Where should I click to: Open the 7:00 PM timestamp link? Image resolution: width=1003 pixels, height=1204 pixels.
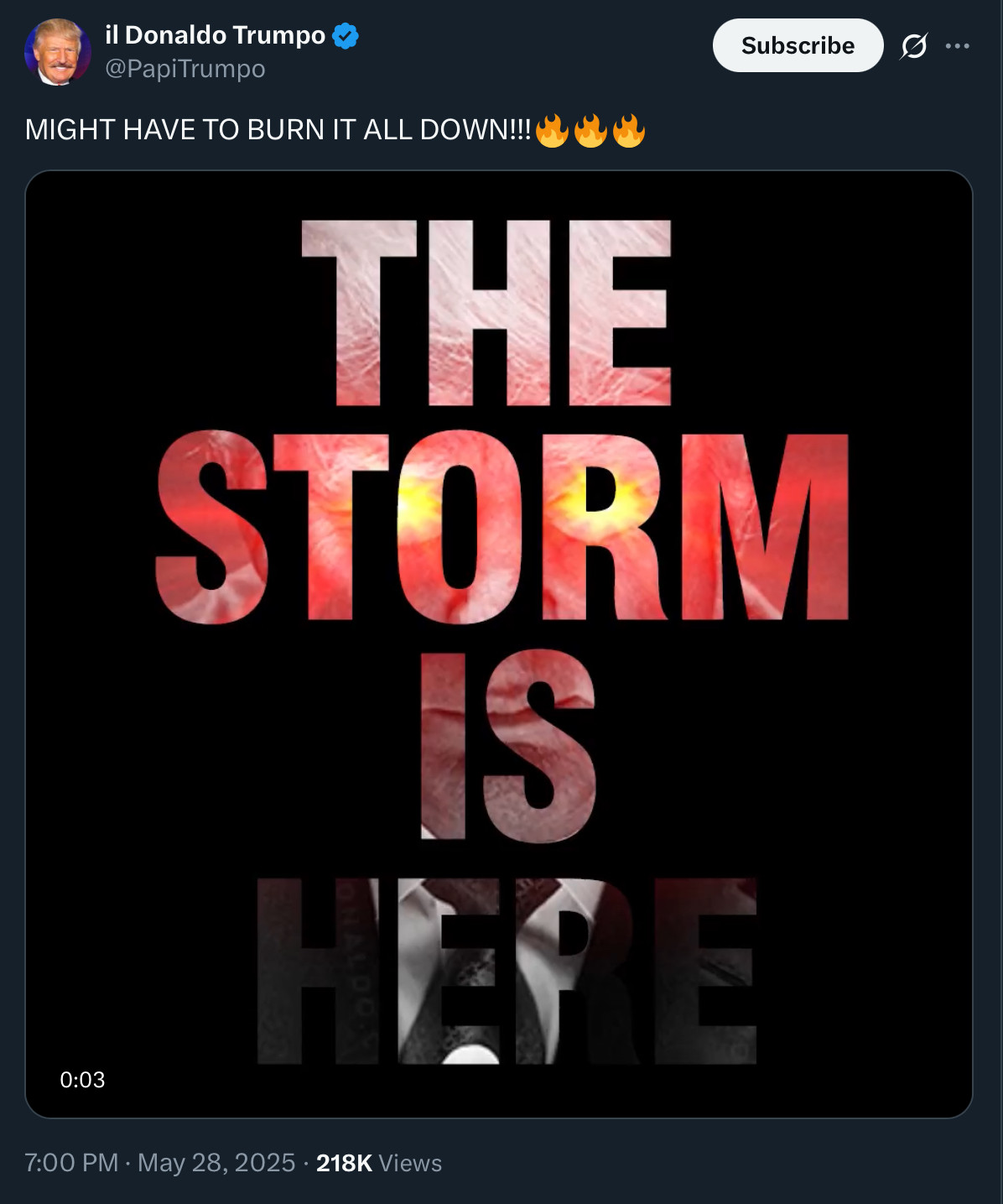[x=71, y=1163]
